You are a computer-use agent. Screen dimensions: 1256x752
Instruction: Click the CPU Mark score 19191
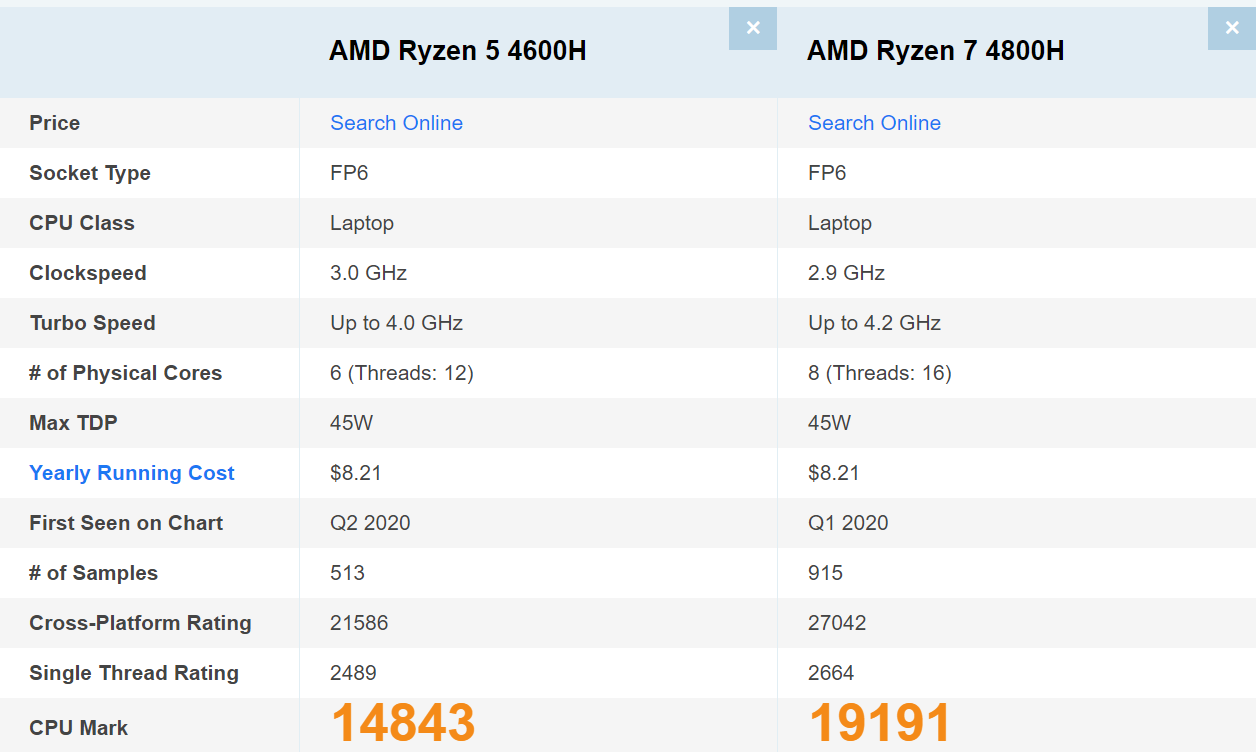coord(880,723)
